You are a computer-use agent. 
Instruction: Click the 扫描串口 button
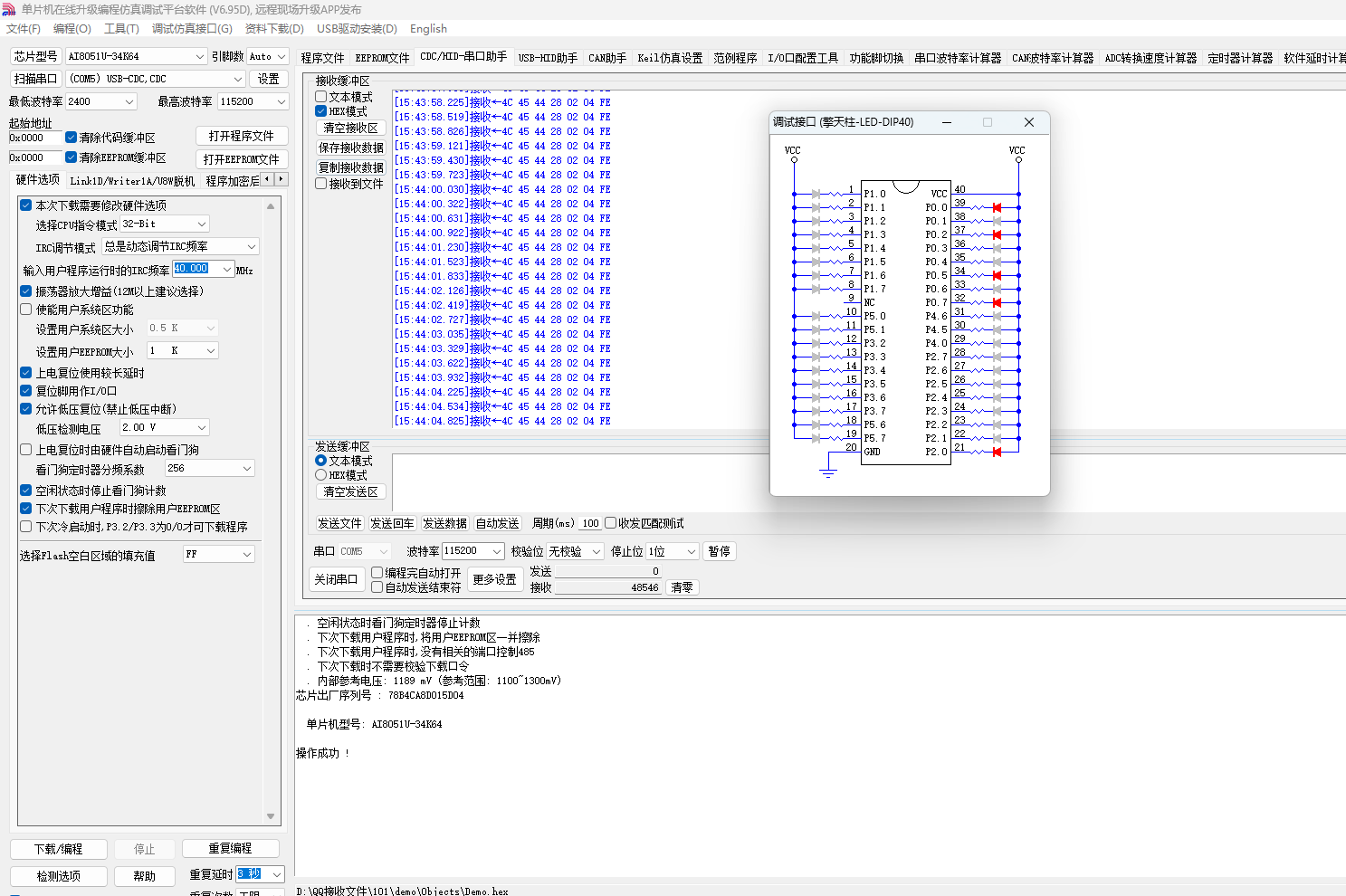tap(35, 79)
